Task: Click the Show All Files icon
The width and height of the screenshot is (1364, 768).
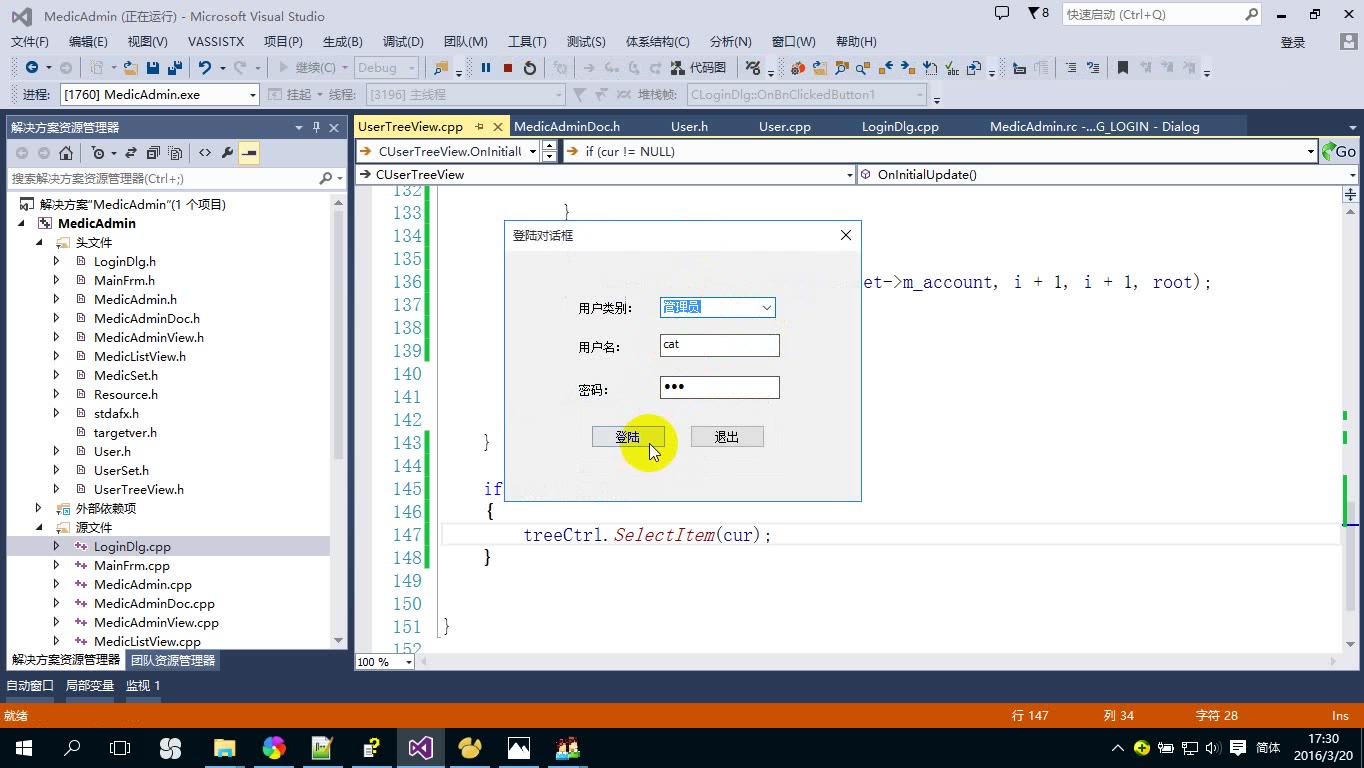Action: 175,153
